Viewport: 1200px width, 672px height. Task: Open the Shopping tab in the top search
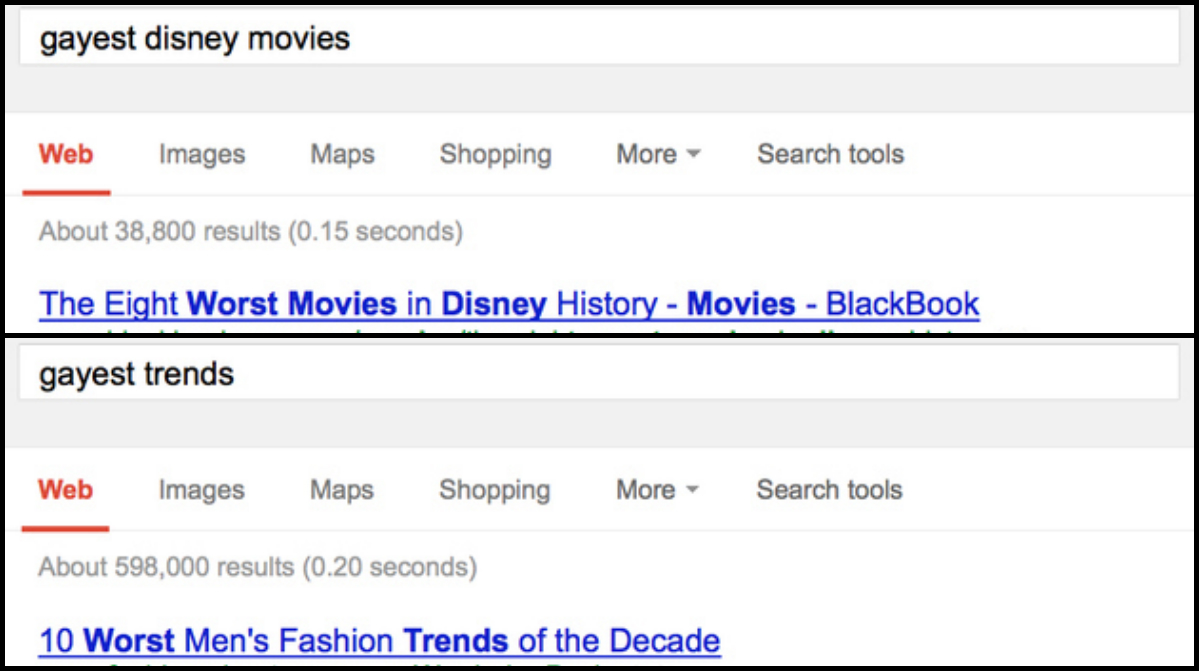pyautogui.click(x=495, y=154)
